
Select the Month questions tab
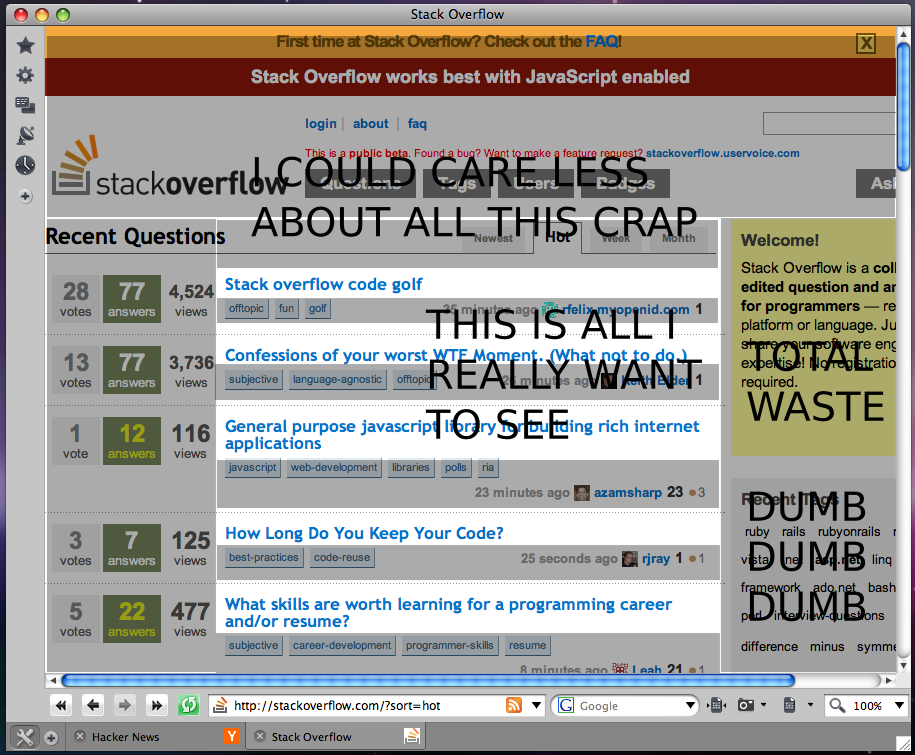[679, 239]
